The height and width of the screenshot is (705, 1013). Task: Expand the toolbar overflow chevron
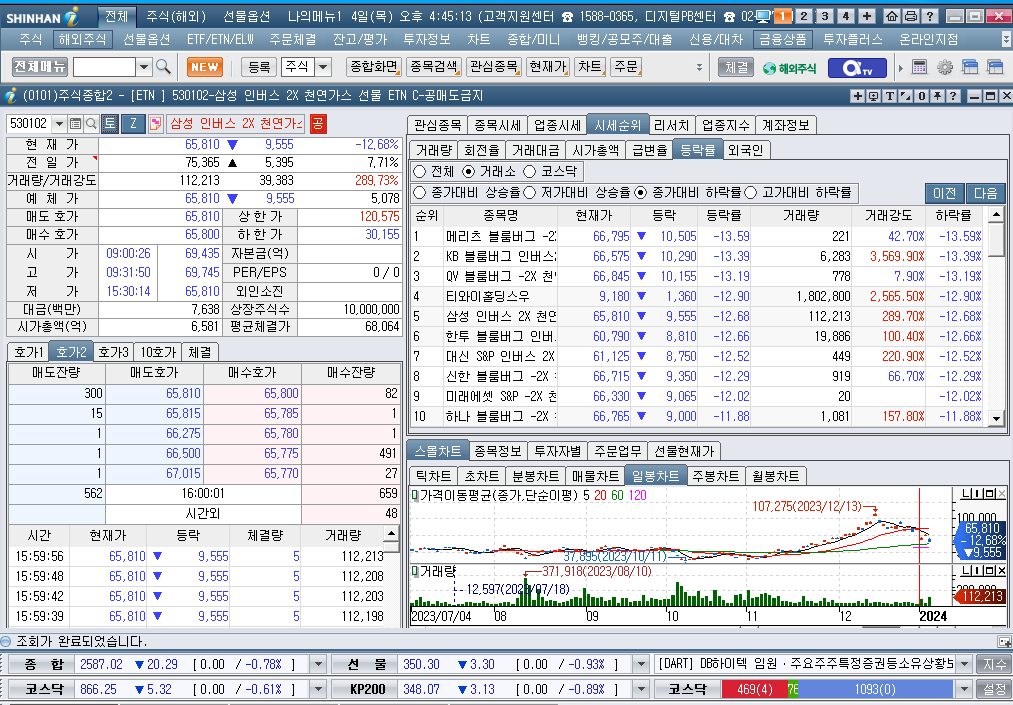point(699,67)
